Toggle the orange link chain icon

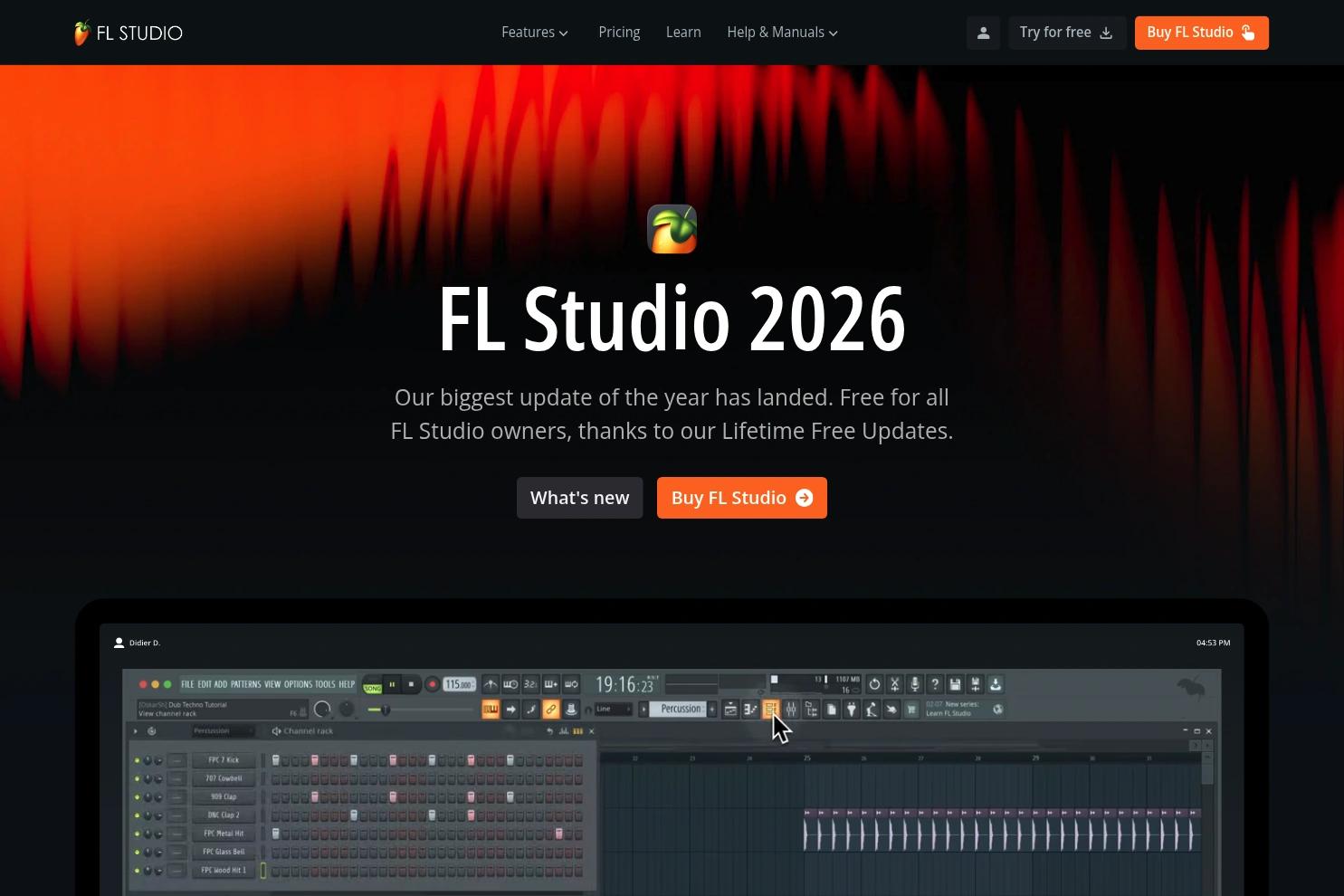(x=550, y=710)
